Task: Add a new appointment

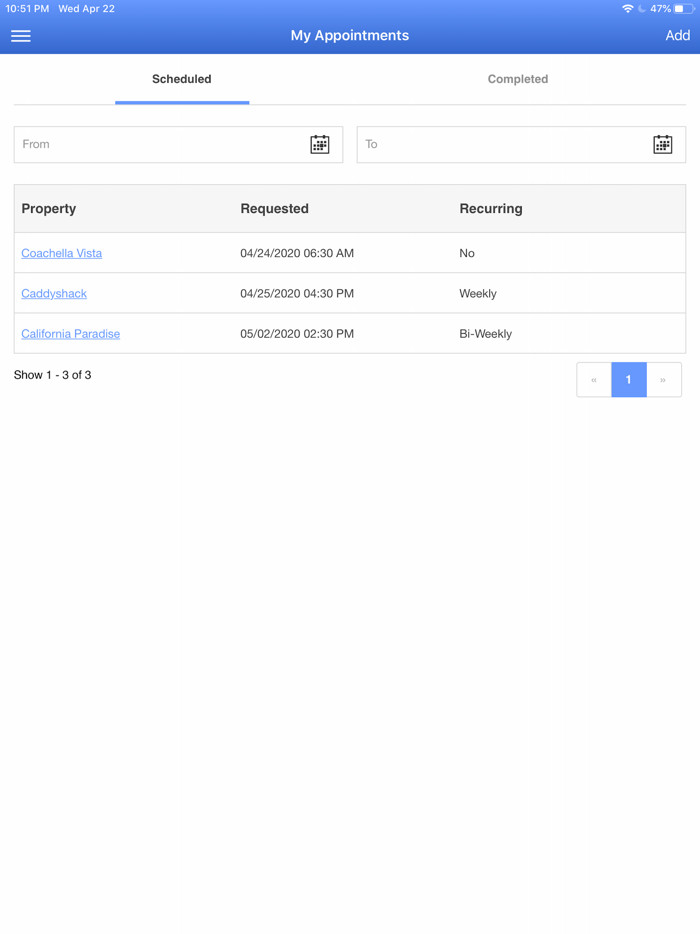Action: point(677,36)
